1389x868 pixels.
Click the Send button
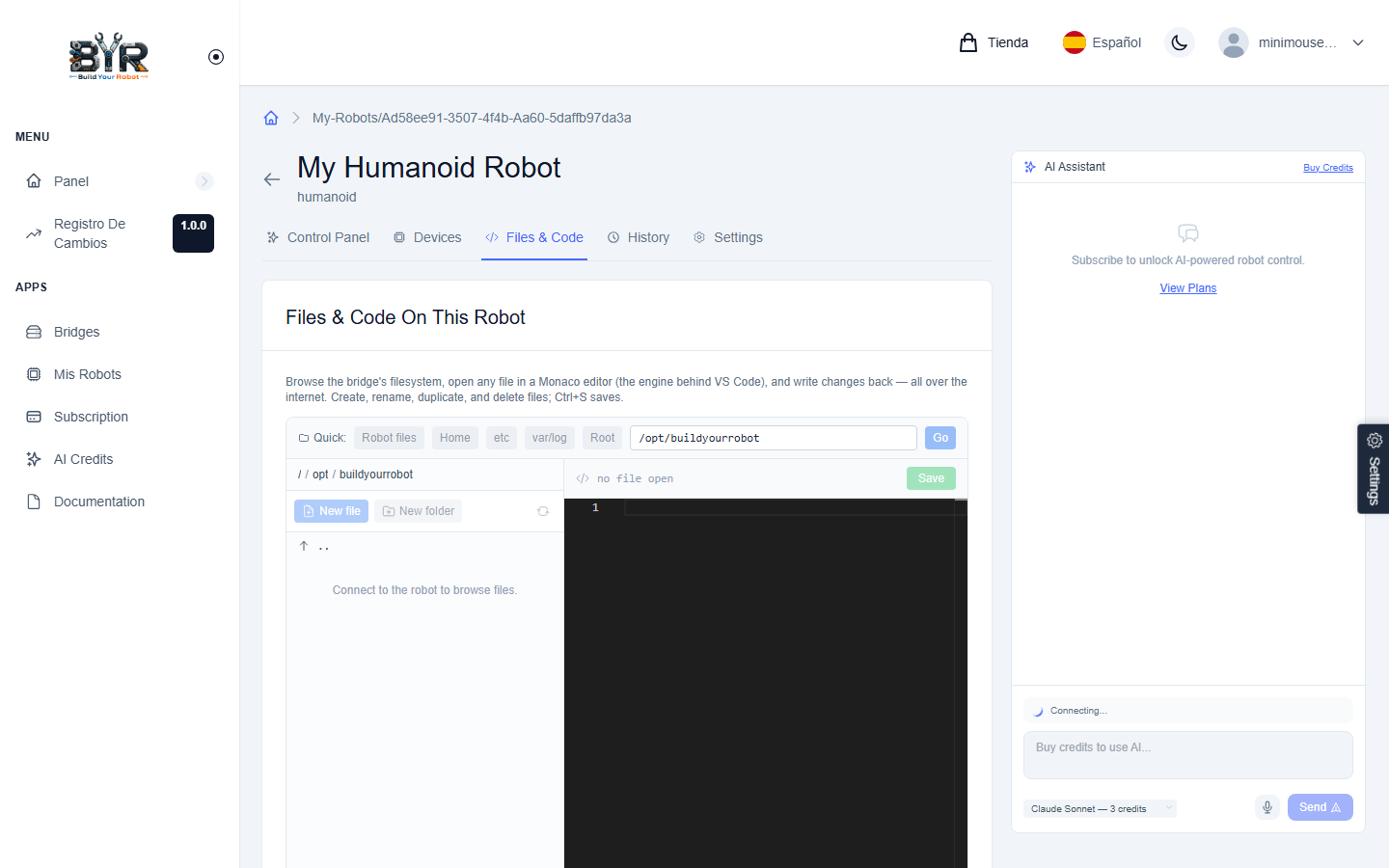pyautogui.click(x=1321, y=807)
